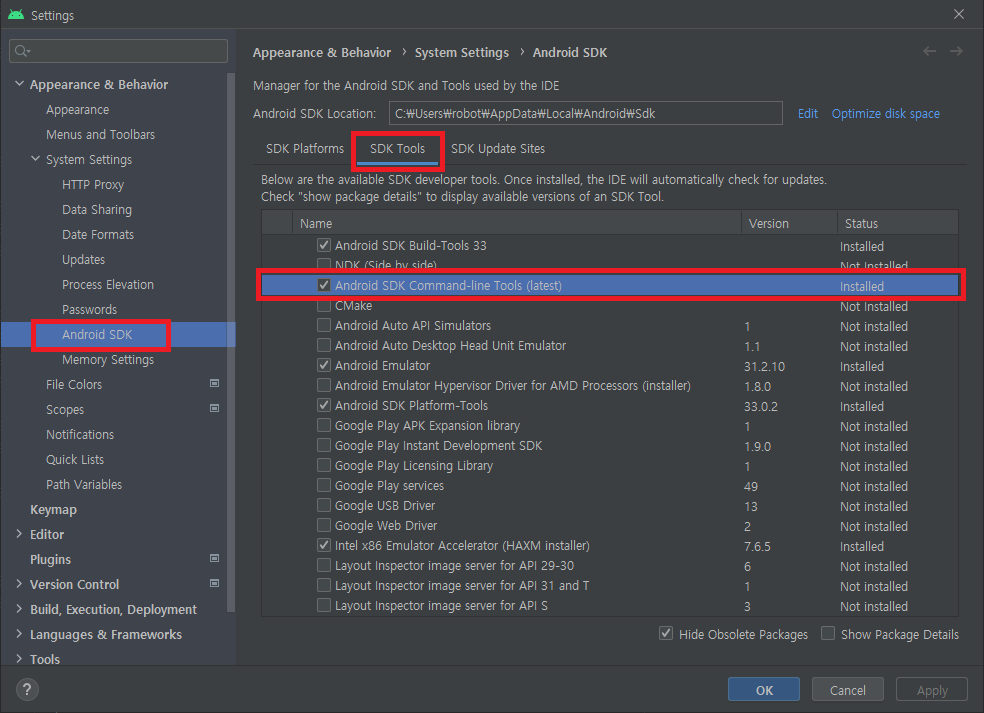The width and height of the screenshot is (984, 713).
Task: Click the Android logo in title bar
Action: click(x=16, y=14)
